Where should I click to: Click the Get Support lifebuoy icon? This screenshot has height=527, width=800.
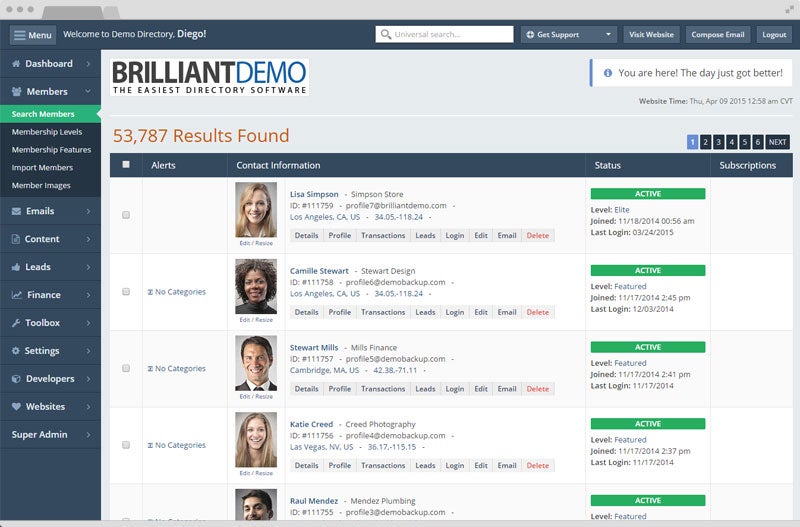coord(530,35)
